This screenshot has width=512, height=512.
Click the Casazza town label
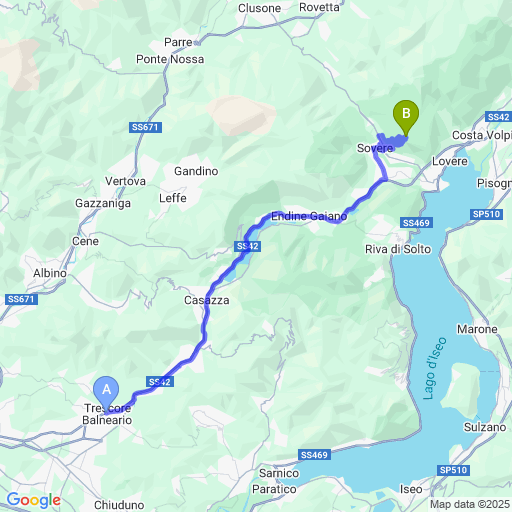tap(207, 300)
